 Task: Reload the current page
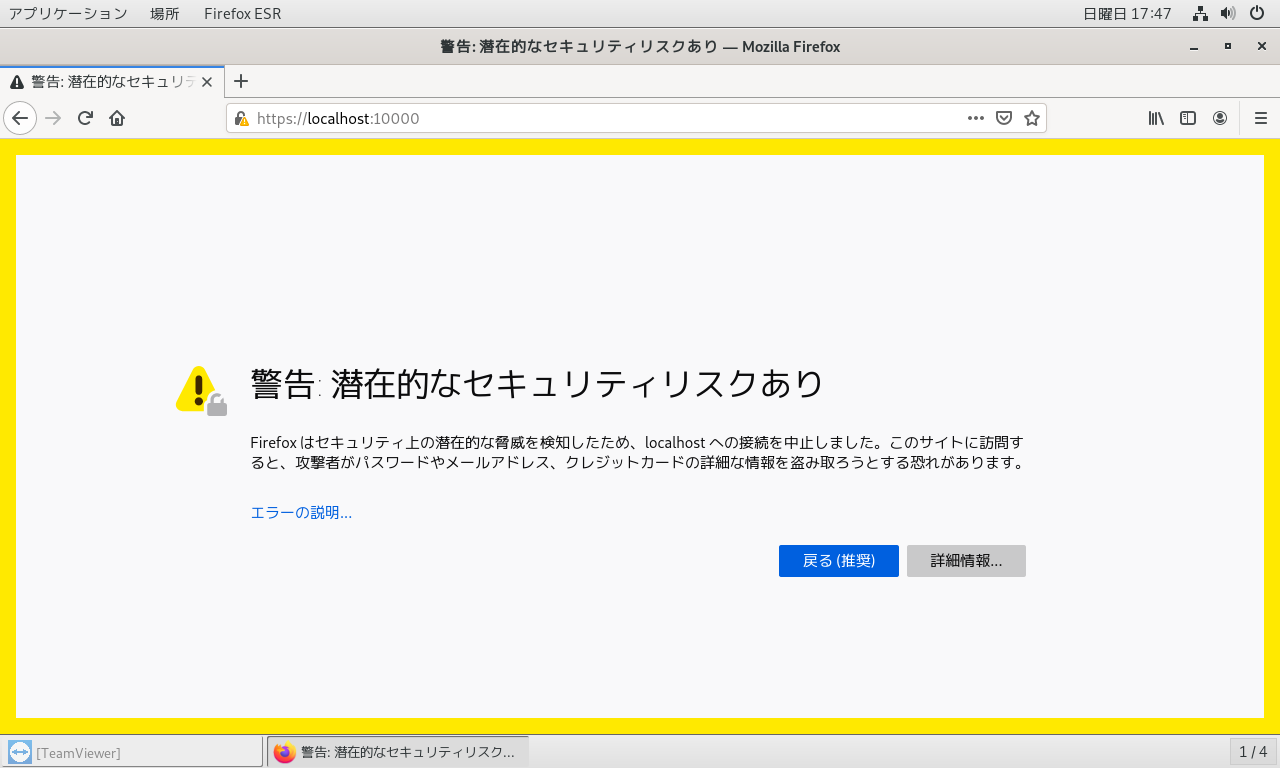point(85,118)
